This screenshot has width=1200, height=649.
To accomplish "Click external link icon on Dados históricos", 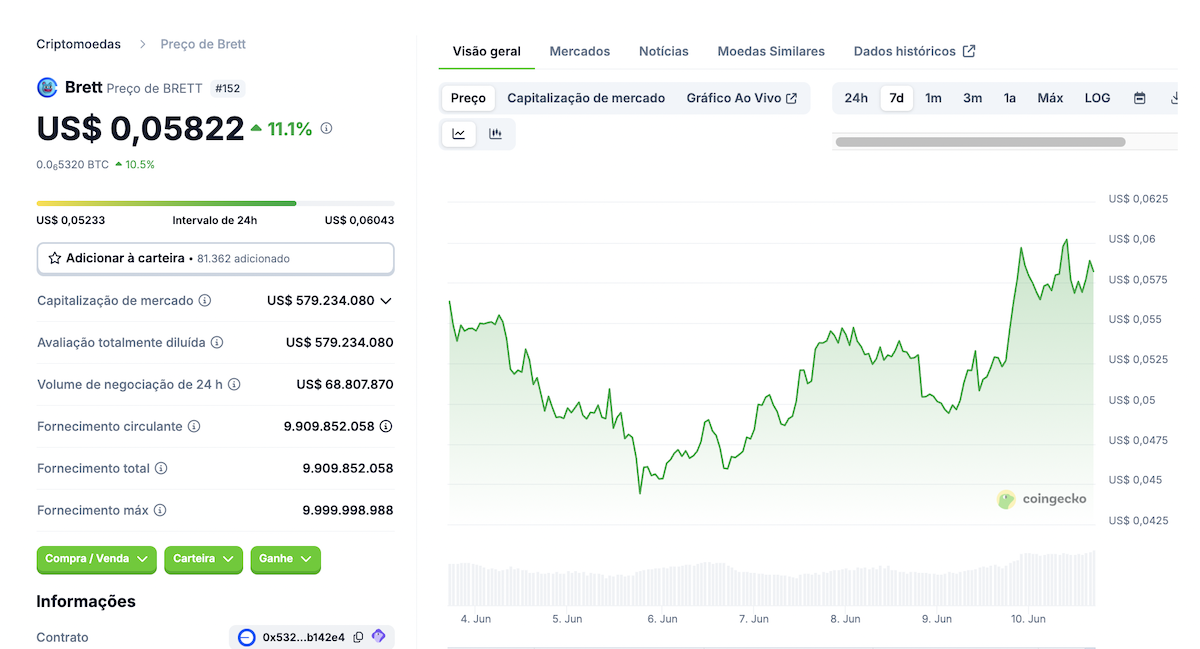I will (x=969, y=51).
